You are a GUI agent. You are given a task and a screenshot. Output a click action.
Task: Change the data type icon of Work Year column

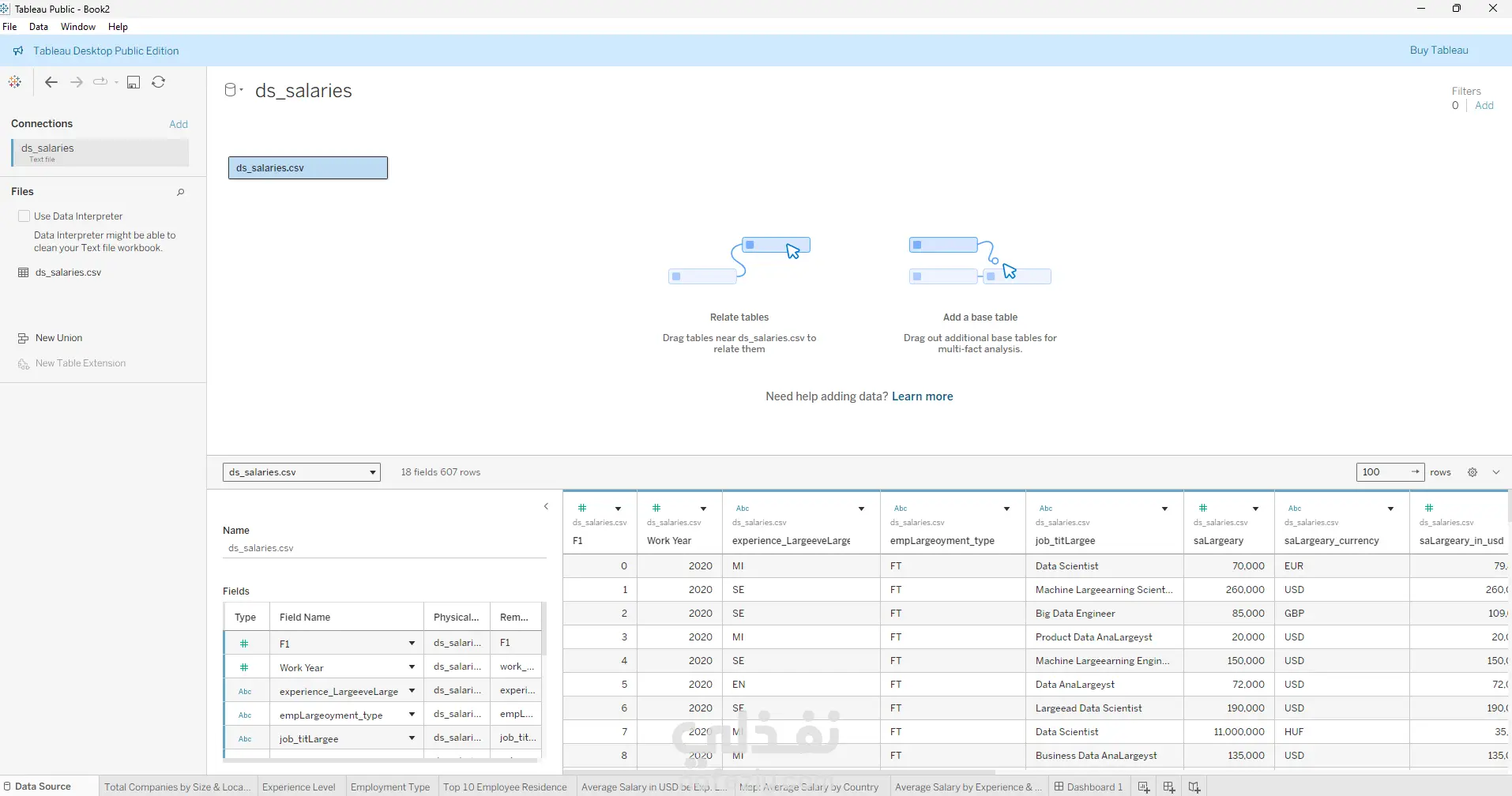coord(656,508)
